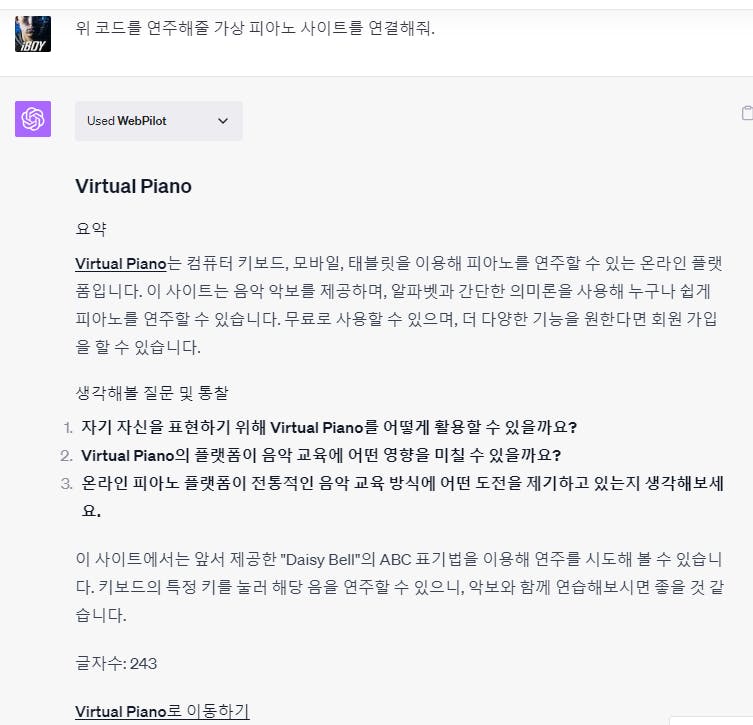753x725 pixels.
Task: Click the bold WebPilot plugin name
Action: [142, 121]
